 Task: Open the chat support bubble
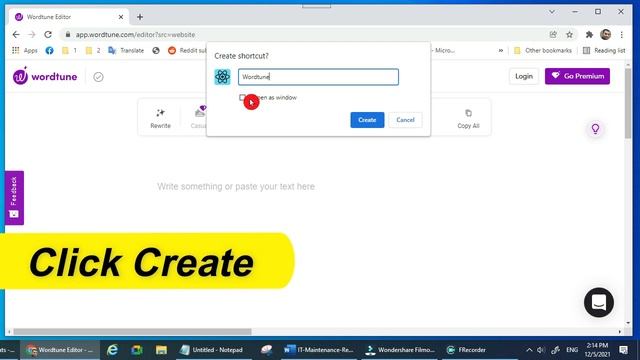599,302
